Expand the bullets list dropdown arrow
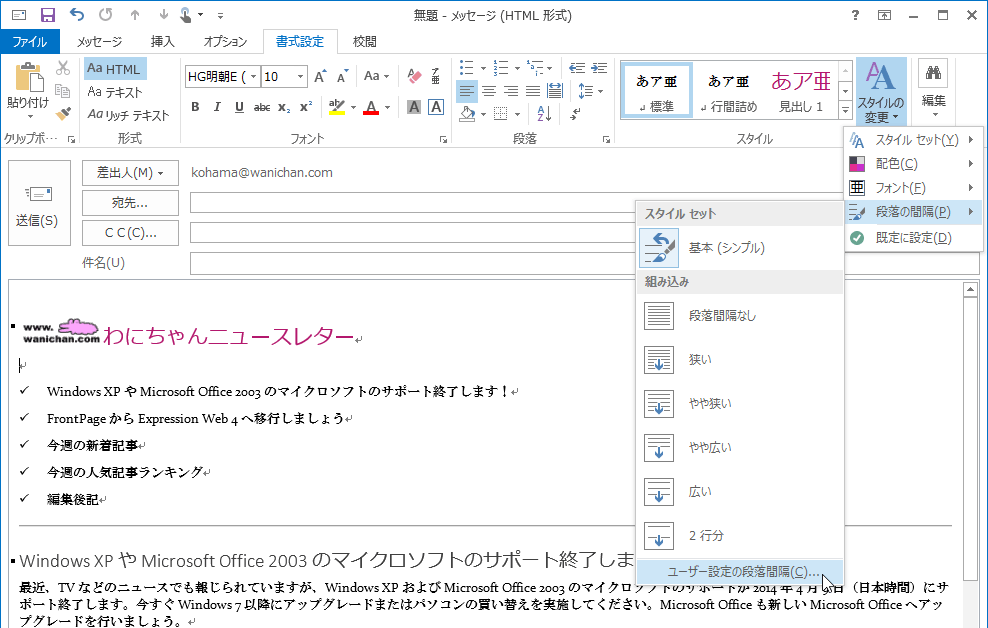The width and height of the screenshot is (988, 628). (x=483, y=68)
